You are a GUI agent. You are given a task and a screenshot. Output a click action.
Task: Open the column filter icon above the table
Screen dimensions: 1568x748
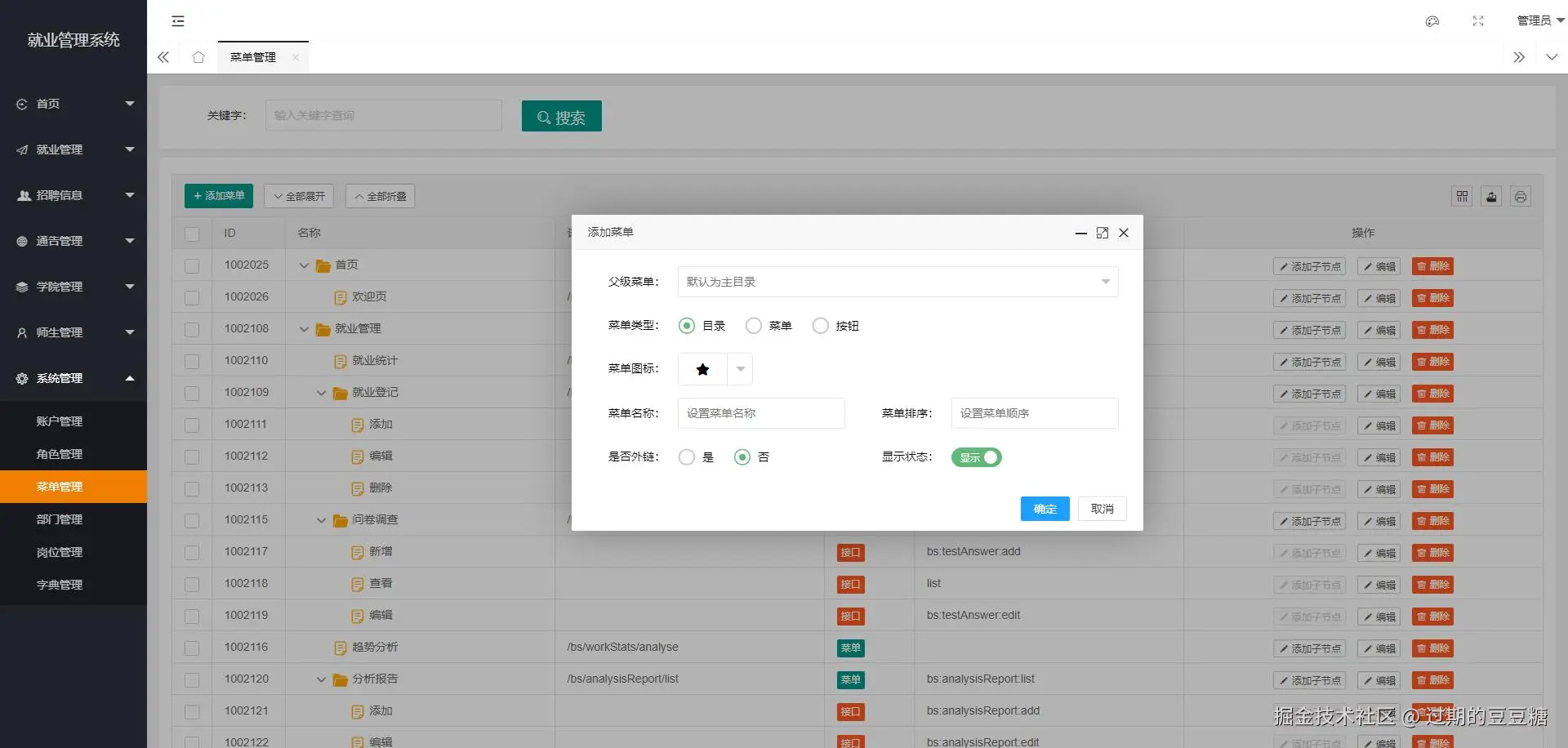[1462, 197]
